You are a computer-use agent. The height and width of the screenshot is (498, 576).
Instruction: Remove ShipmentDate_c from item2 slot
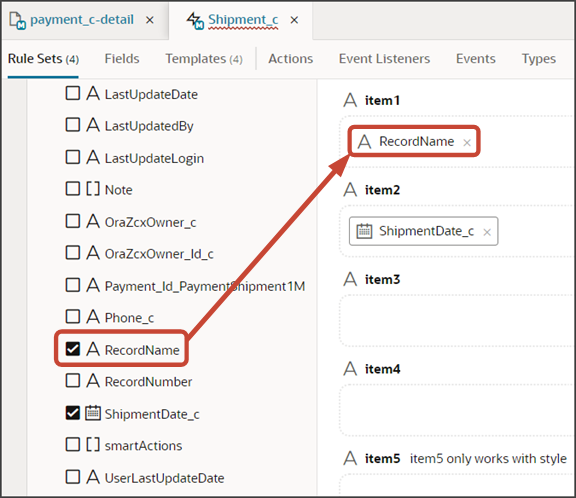point(487,232)
